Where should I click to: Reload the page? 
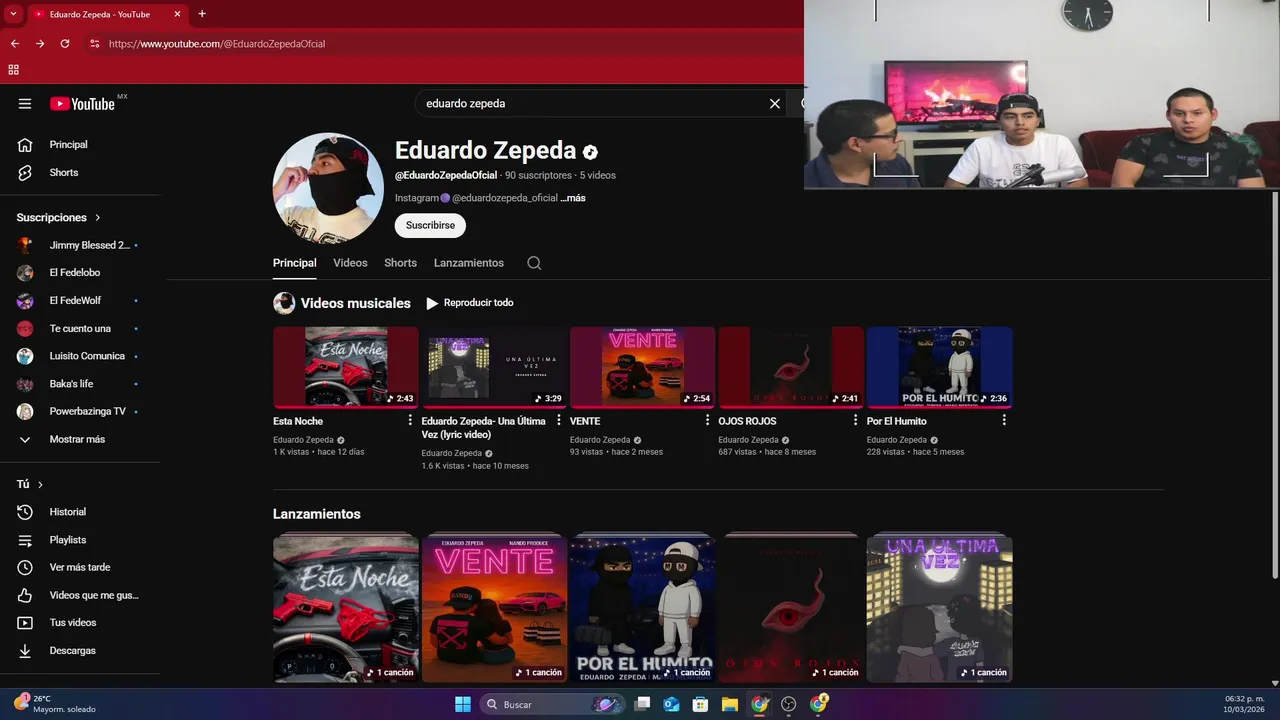point(65,44)
